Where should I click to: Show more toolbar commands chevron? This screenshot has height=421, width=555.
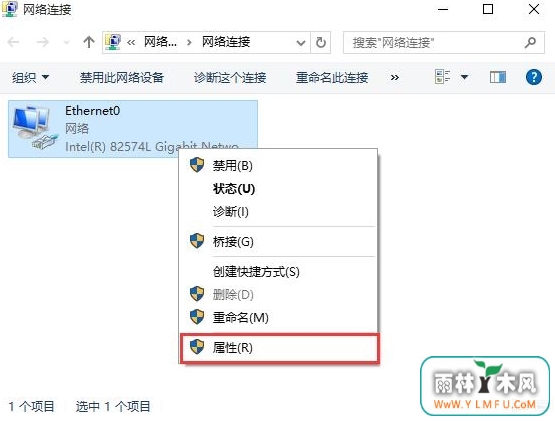point(395,77)
